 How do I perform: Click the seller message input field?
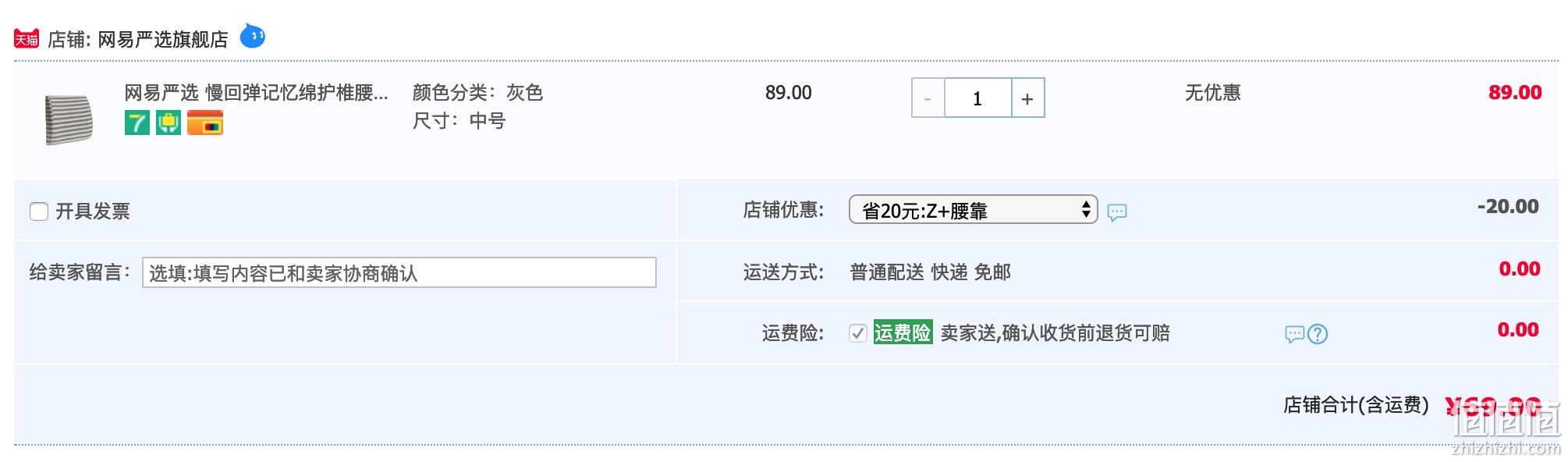[x=399, y=272]
